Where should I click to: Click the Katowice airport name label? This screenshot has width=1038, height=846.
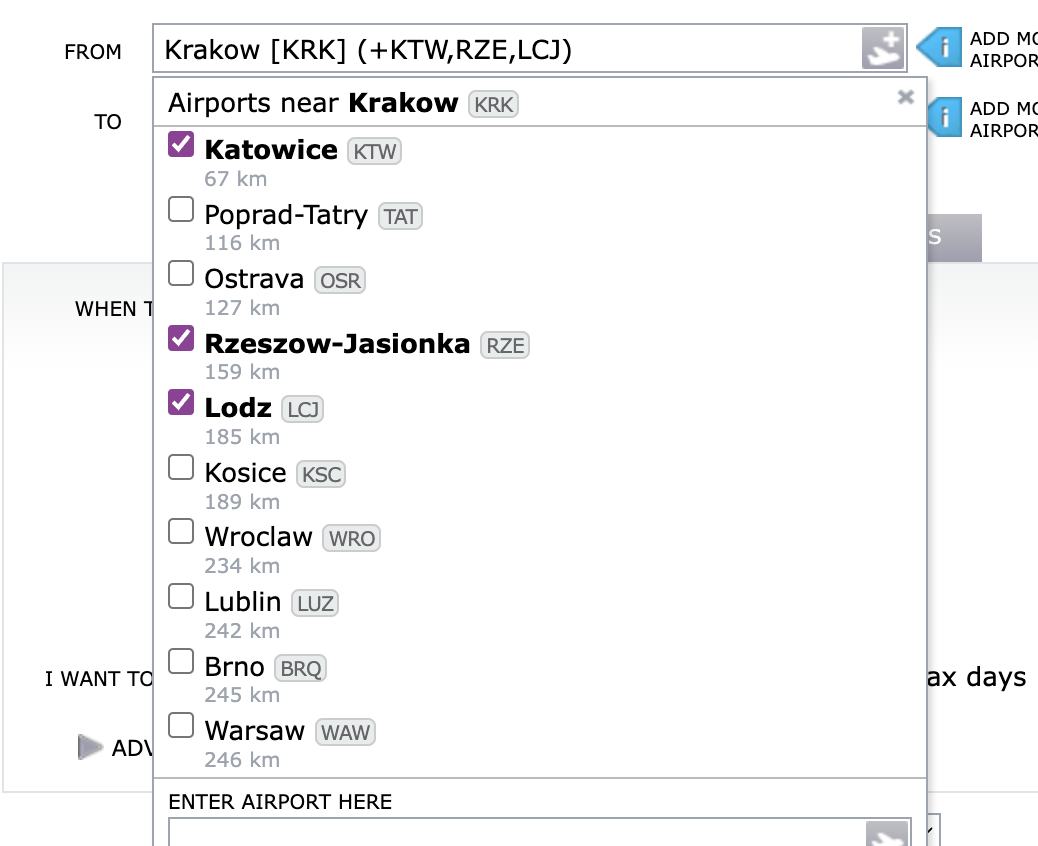coord(271,150)
